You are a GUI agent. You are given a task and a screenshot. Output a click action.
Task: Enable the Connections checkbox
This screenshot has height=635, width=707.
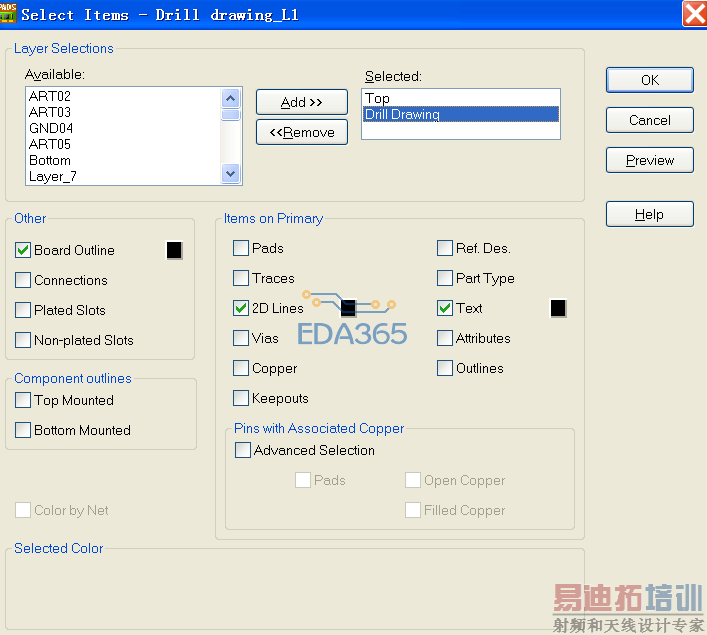pyautogui.click(x=23, y=280)
